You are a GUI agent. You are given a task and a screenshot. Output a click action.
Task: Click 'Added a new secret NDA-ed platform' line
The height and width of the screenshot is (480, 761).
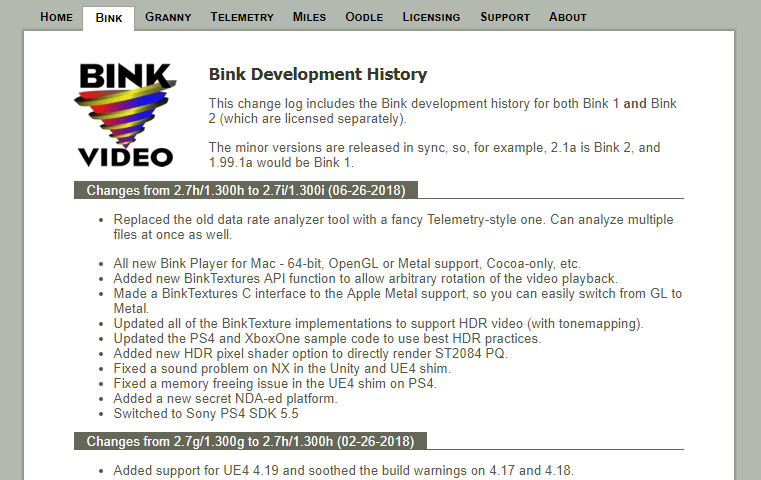[225, 399]
